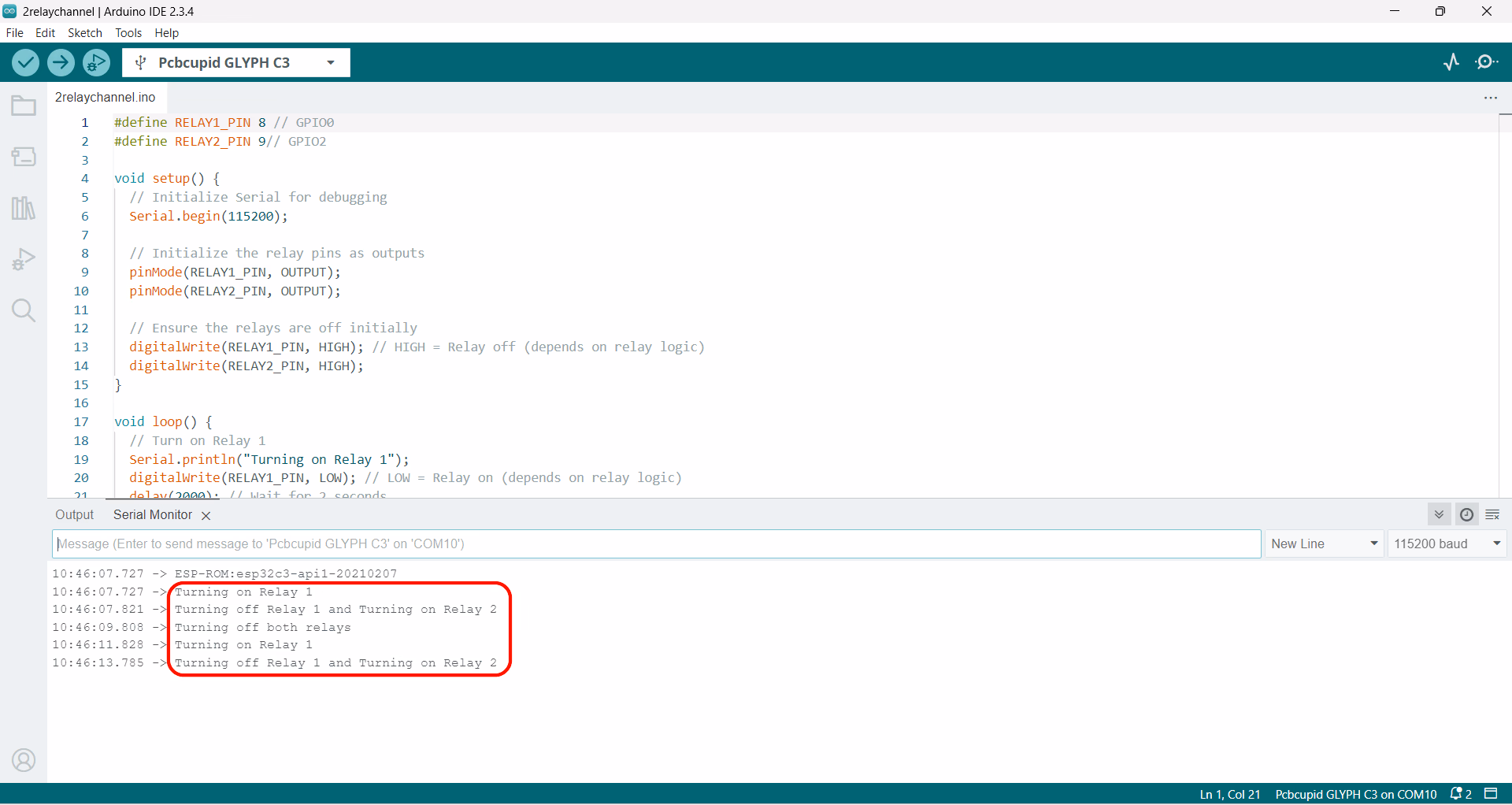Open the Serial Plotter
This screenshot has height=805, width=1512.
point(1451,62)
